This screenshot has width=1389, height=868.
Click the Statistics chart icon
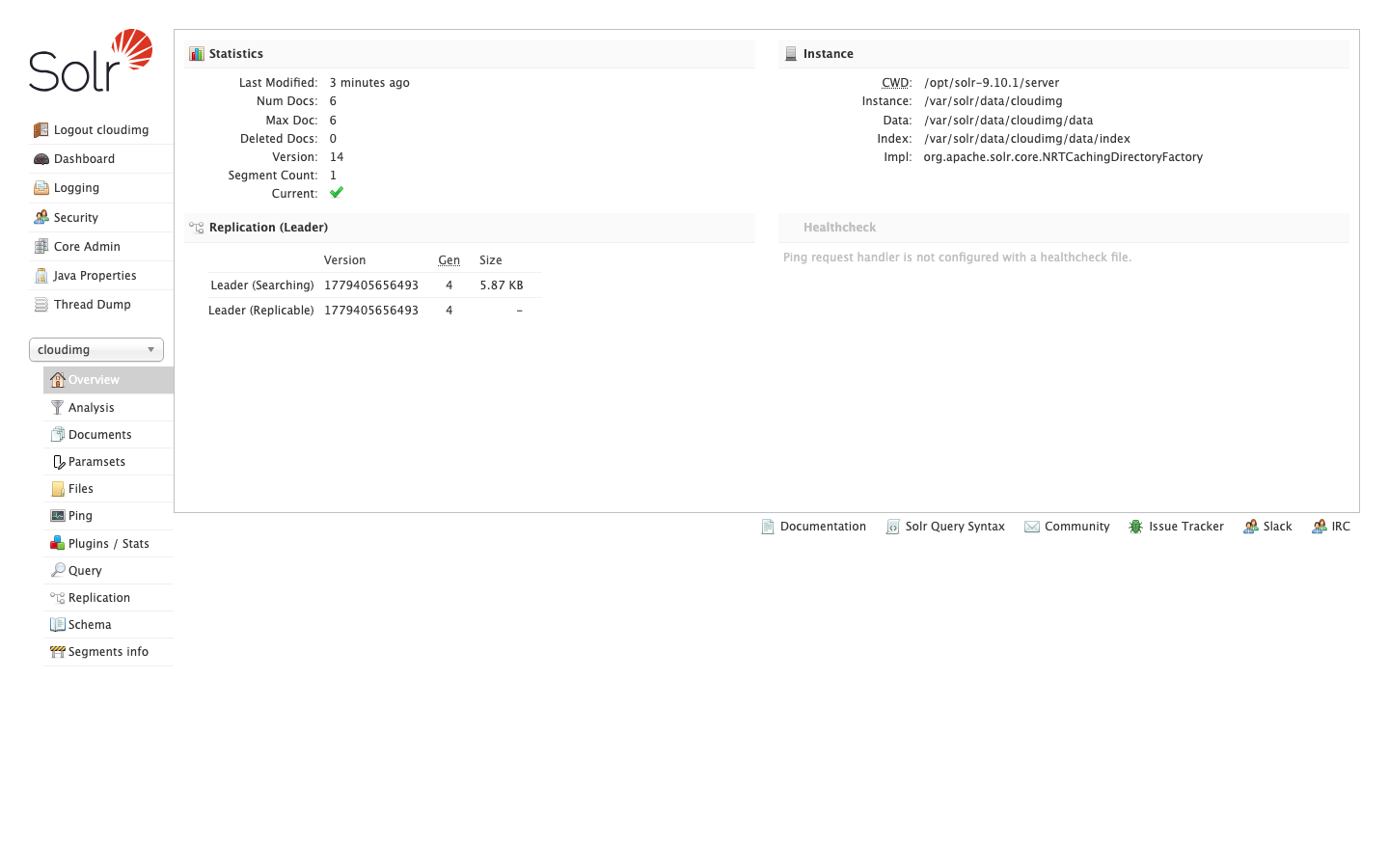pos(197,54)
